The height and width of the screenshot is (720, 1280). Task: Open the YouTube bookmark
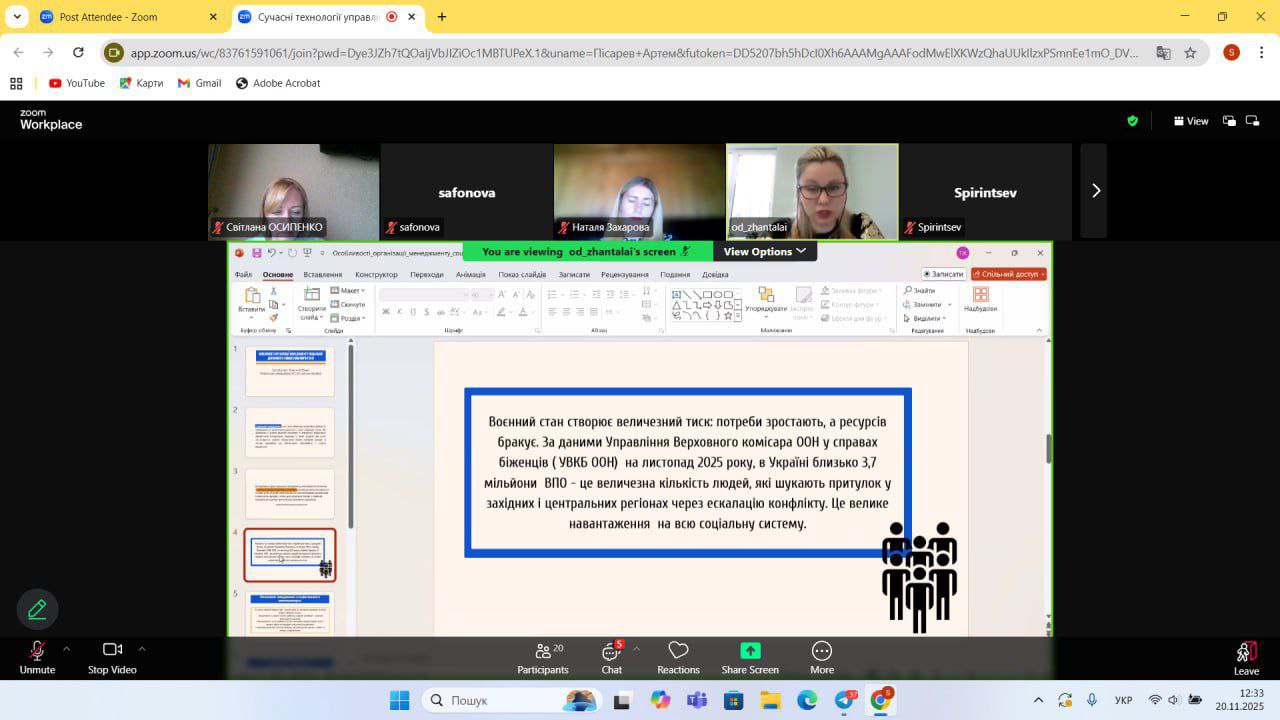[77, 83]
